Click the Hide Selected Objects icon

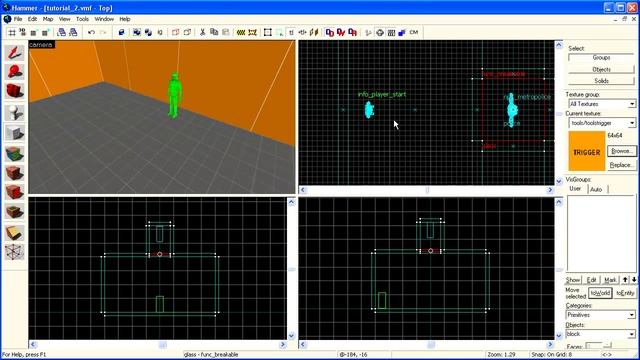coord(176,32)
